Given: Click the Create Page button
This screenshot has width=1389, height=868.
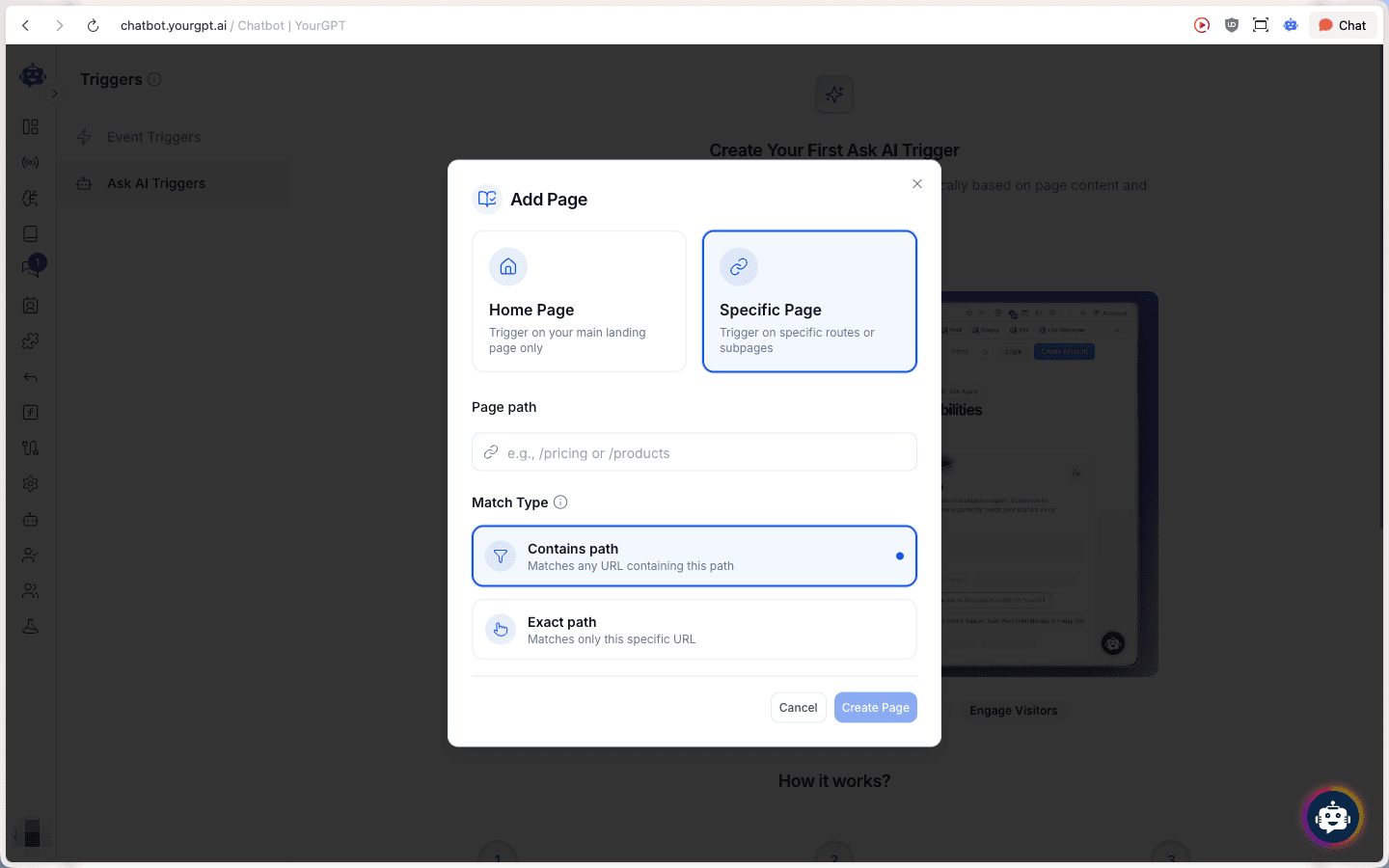Looking at the screenshot, I should 875,707.
